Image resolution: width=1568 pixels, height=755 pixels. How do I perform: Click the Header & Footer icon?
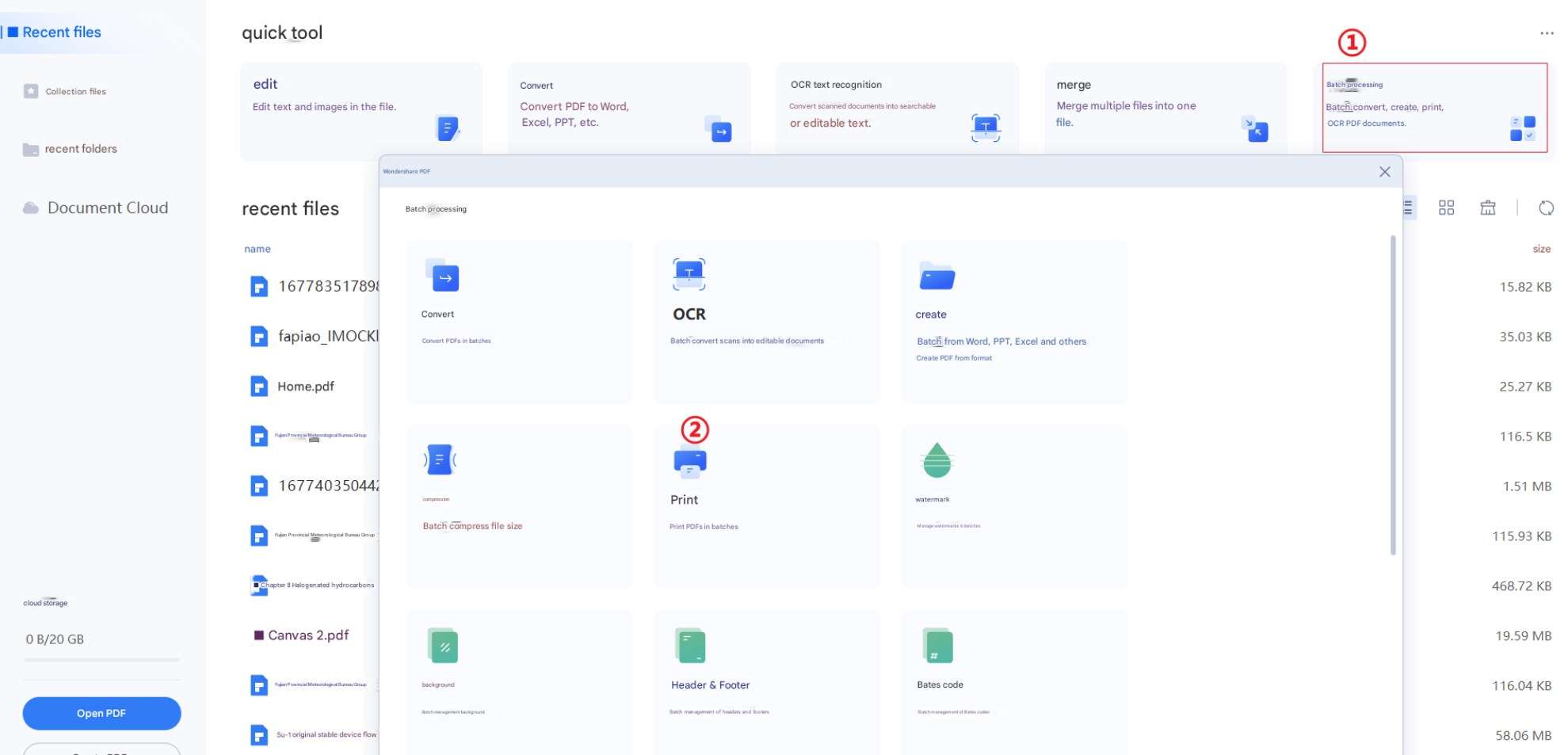[690, 646]
